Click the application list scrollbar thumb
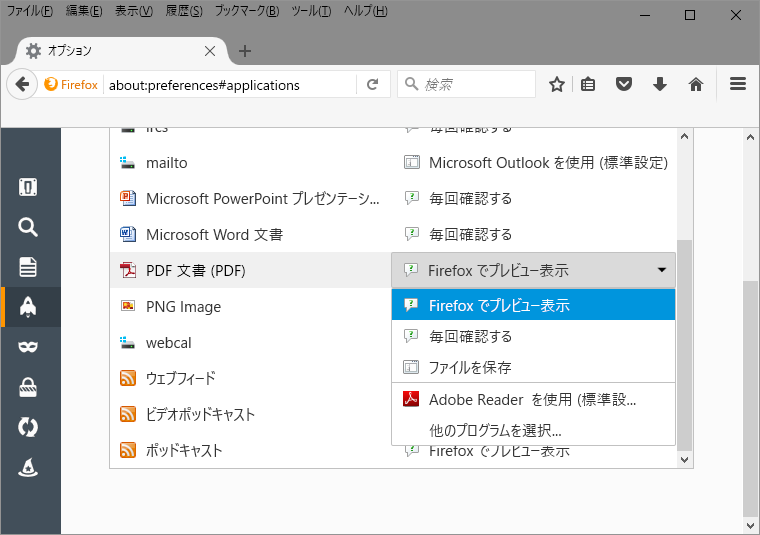760x535 pixels. (684, 345)
